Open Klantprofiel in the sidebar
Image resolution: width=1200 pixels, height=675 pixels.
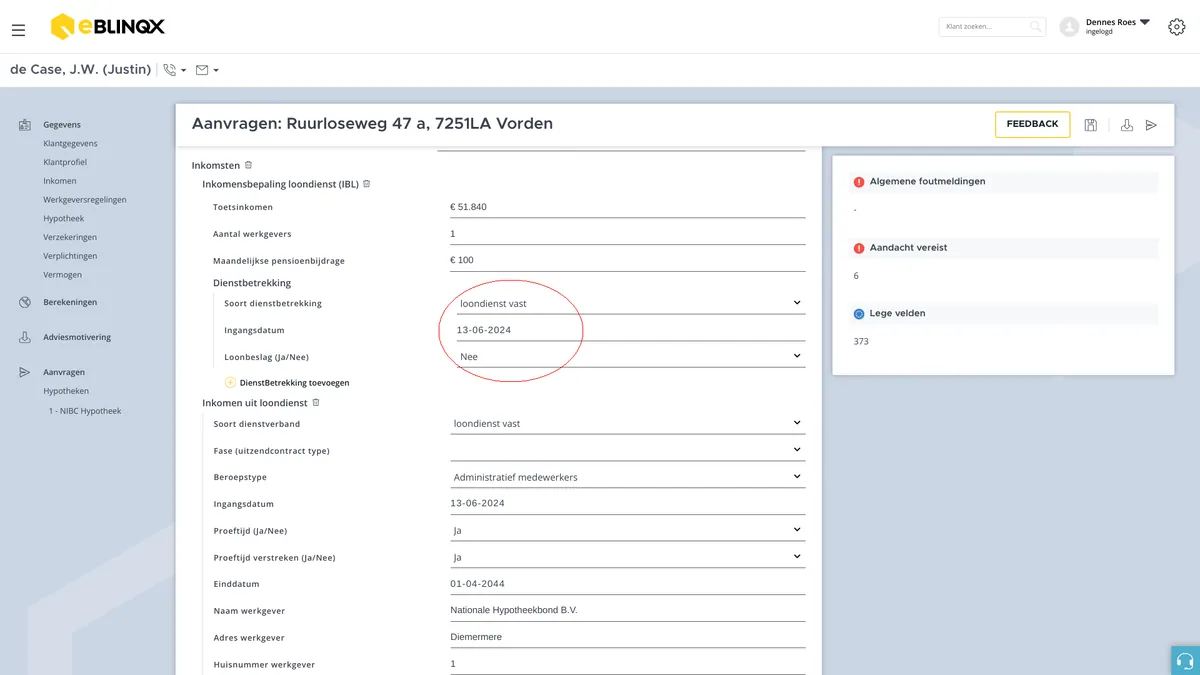pos(67,162)
